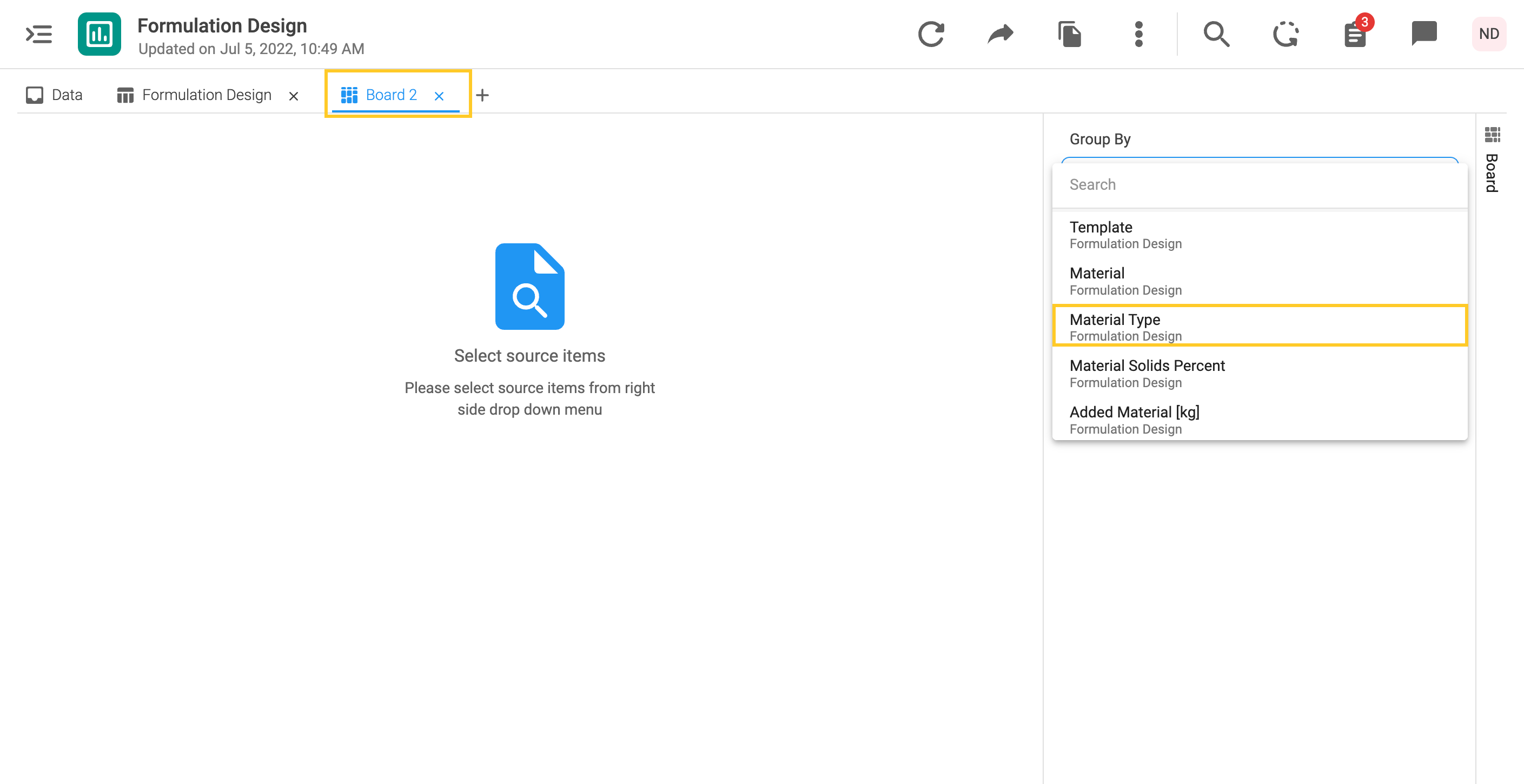Expand the sidebar navigation menu
This screenshot has width=1524, height=784.
click(x=39, y=34)
